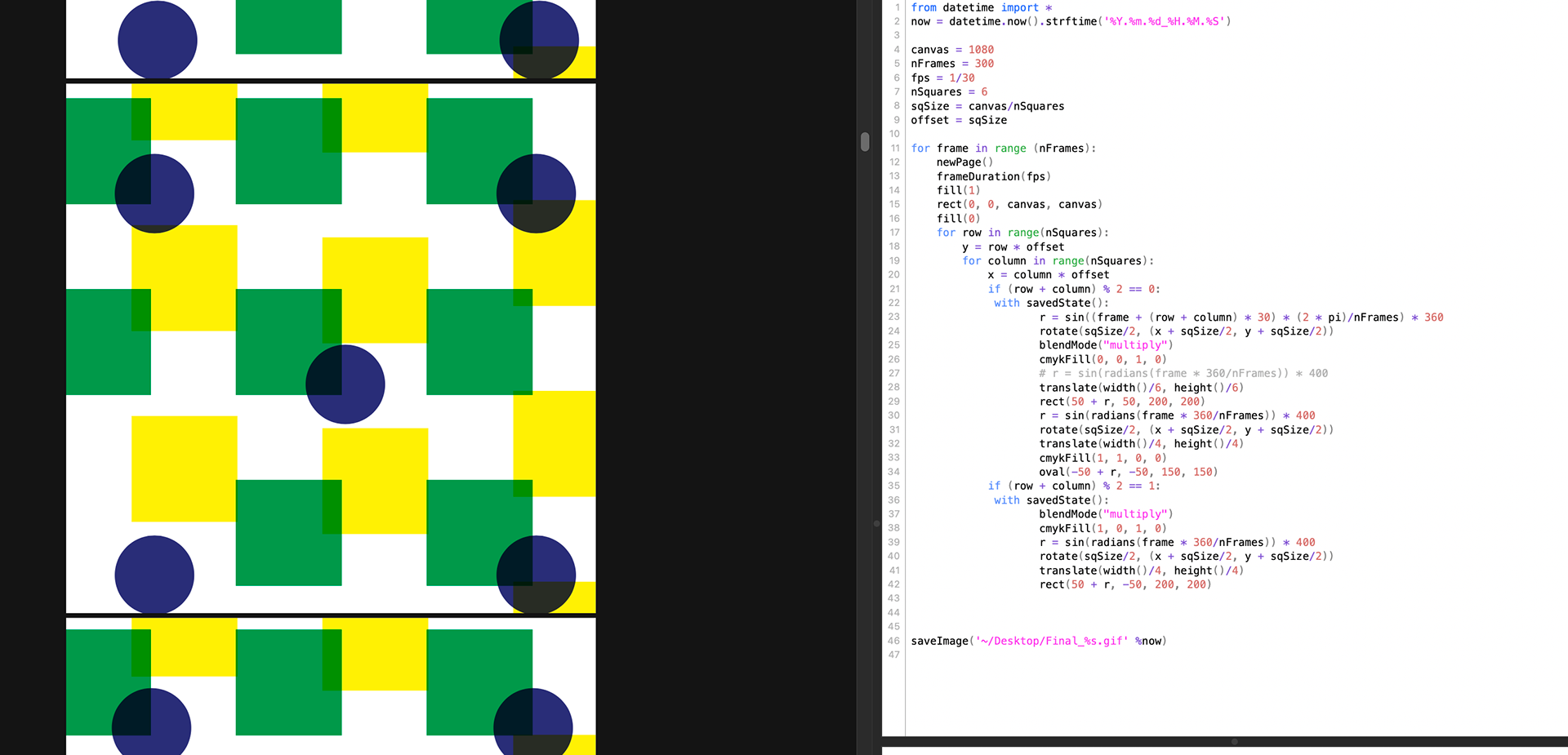Click 'blendMode("multiply")' on line 25

tap(1106, 345)
